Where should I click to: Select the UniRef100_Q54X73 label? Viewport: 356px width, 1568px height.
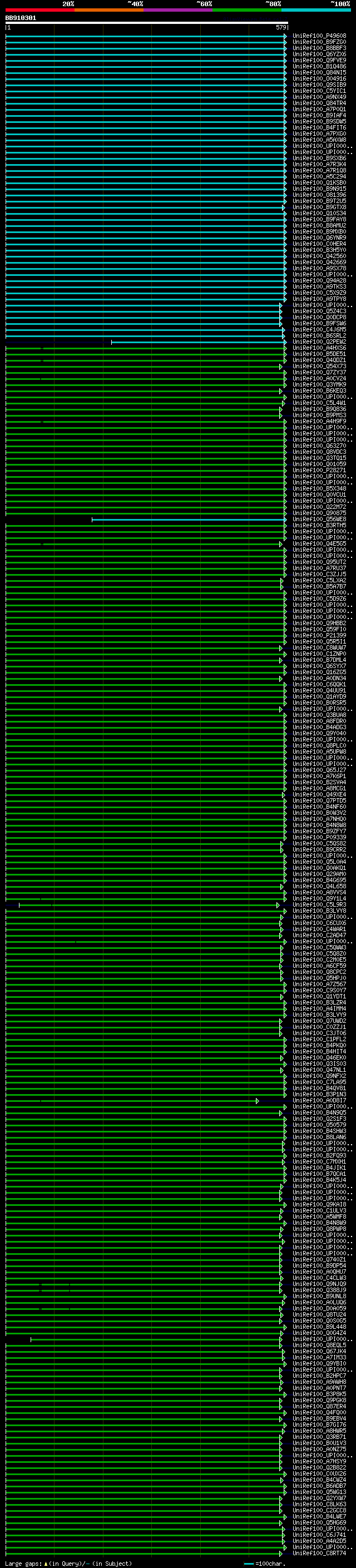(x=319, y=367)
